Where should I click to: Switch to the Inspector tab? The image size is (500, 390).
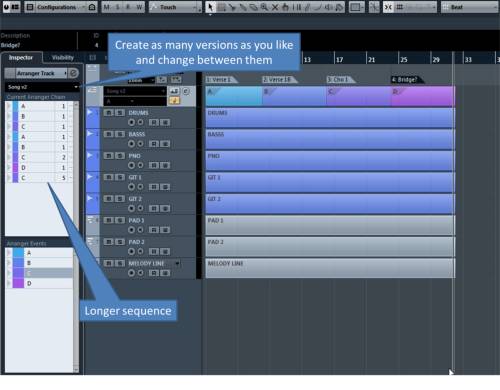21,57
